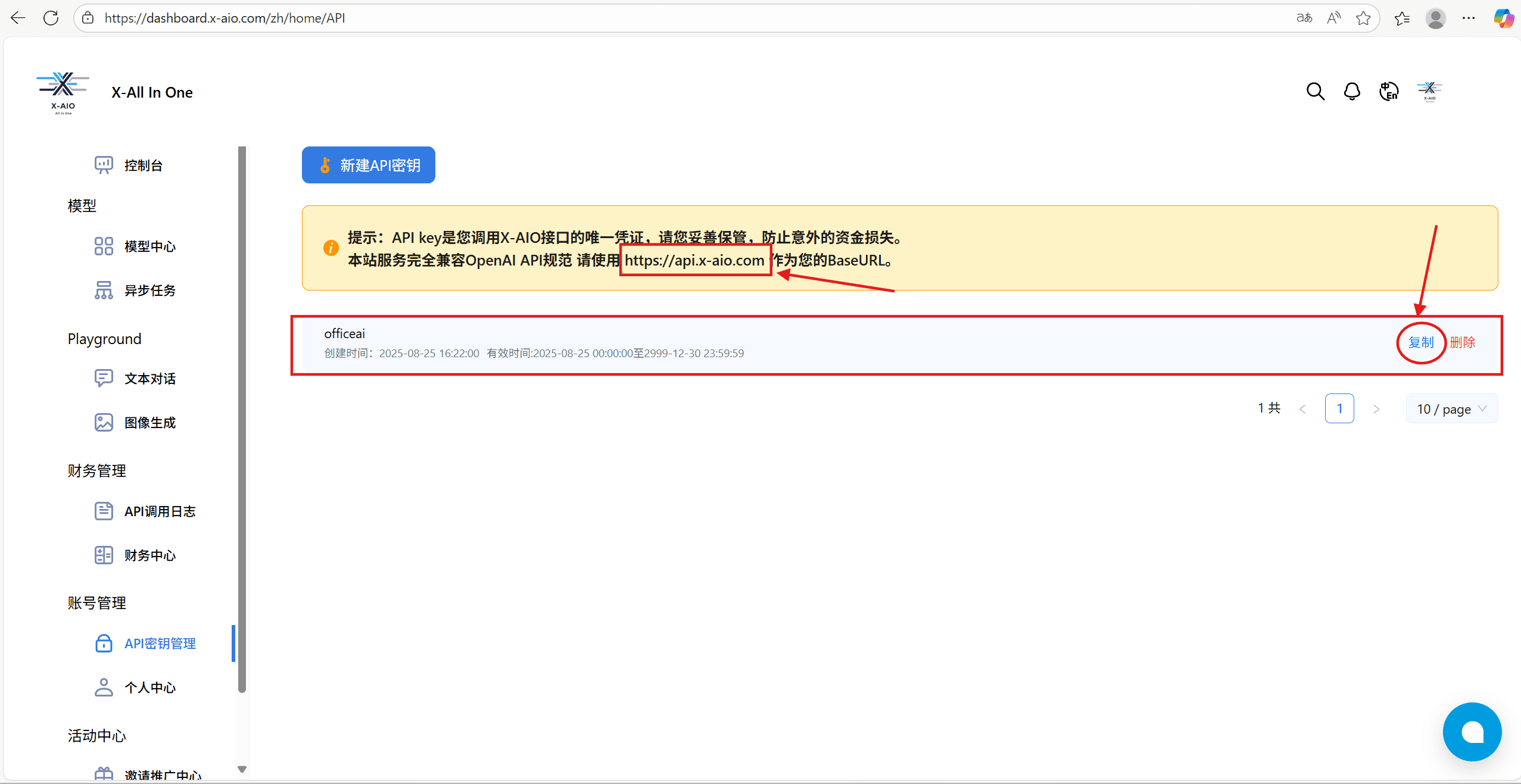Go to 模型中心 in sidebar
The height and width of the screenshot is (784, 1521).
coord(149,246)
